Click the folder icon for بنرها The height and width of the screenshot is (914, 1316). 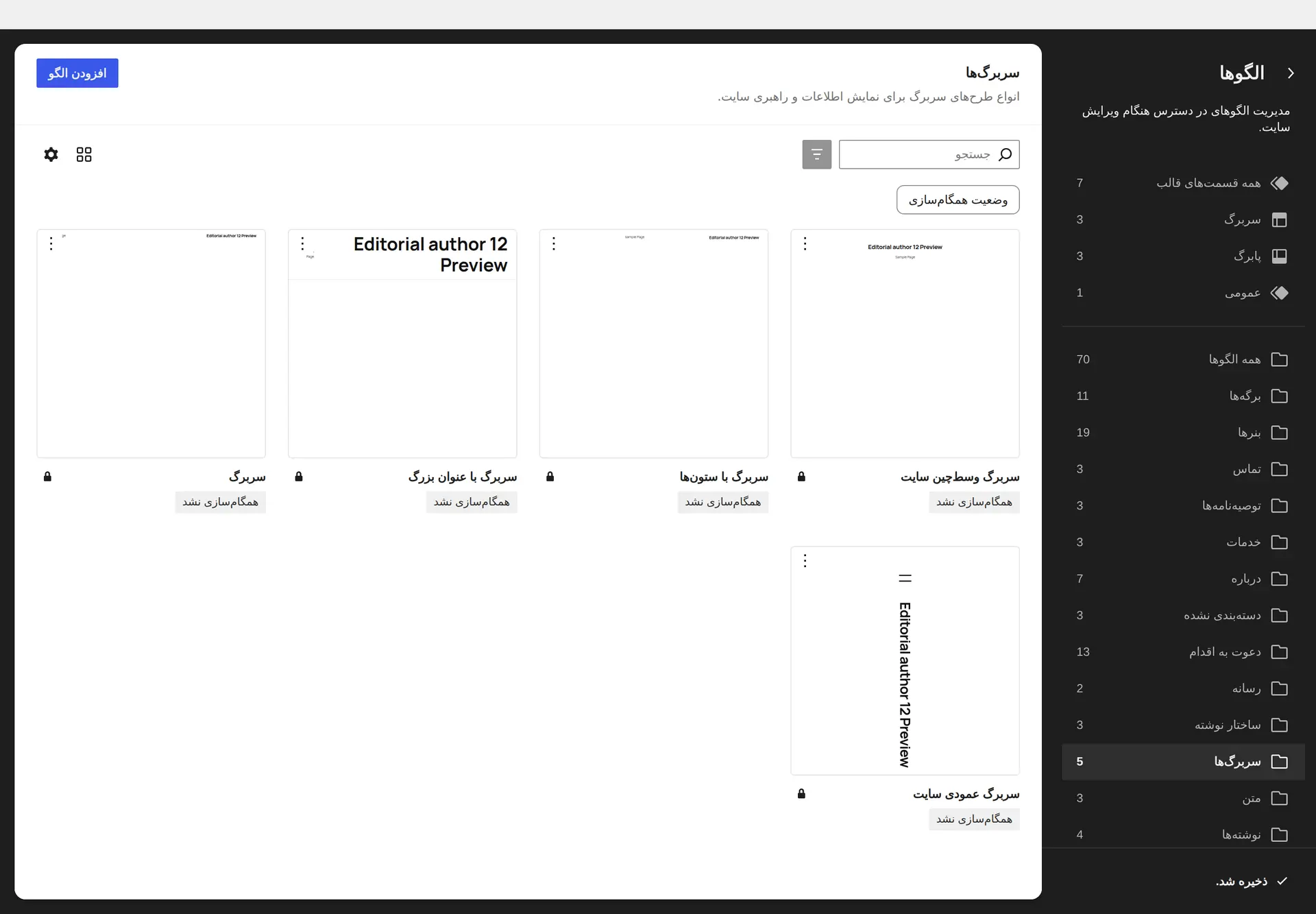[1279, 433]
